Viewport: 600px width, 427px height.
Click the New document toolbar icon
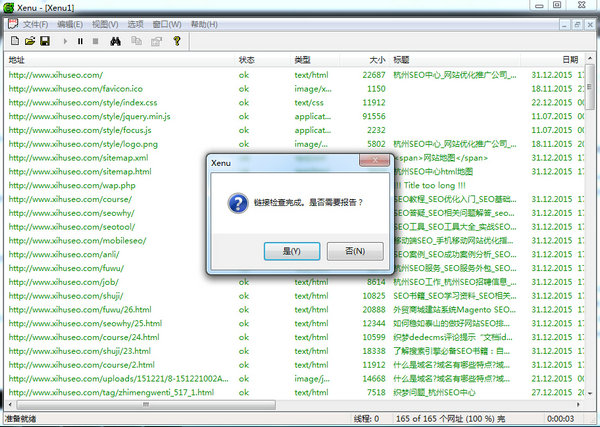[x=15, y=41]
